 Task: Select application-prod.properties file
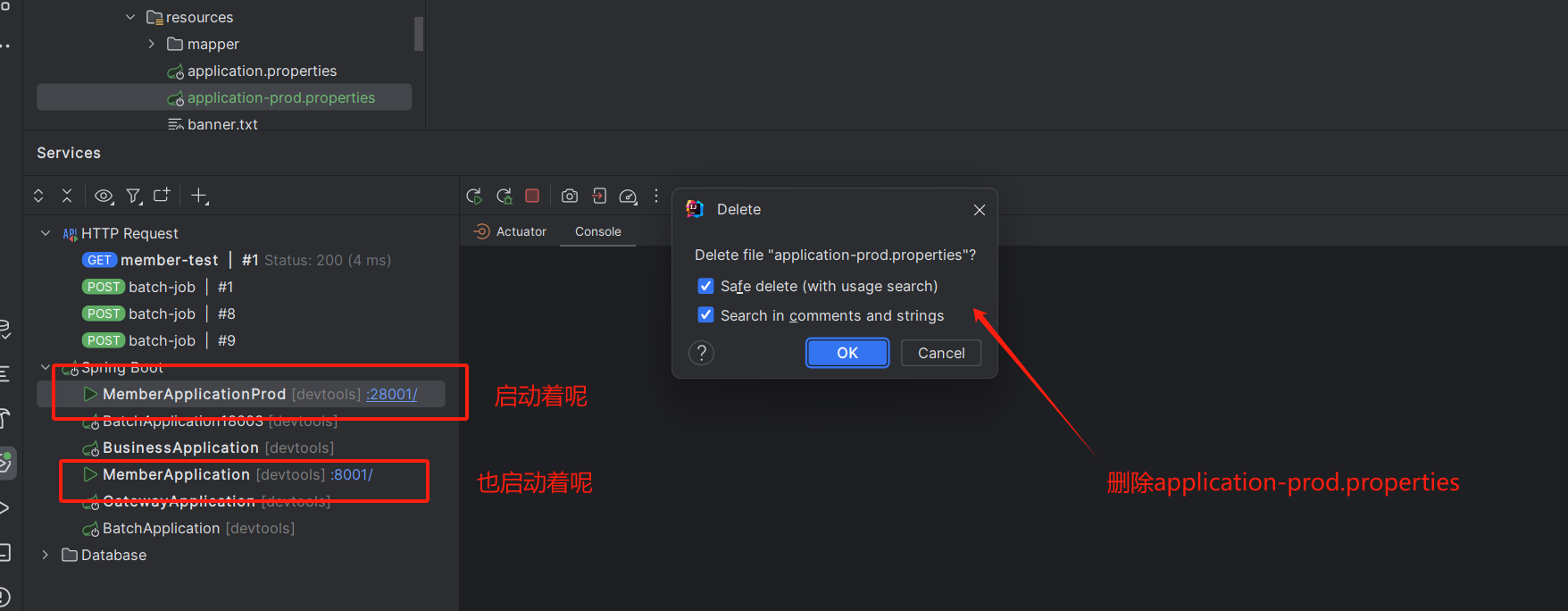coord(224,97)
